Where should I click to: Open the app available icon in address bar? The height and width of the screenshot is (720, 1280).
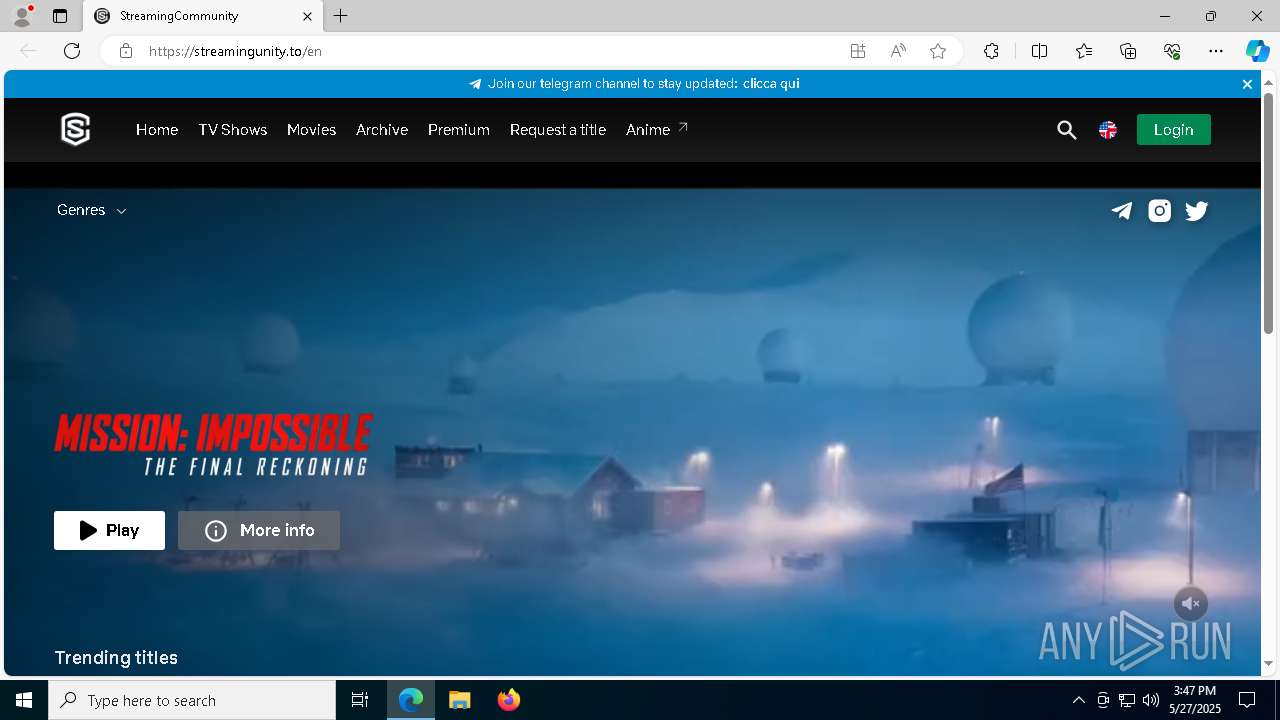tap(858, 51)
